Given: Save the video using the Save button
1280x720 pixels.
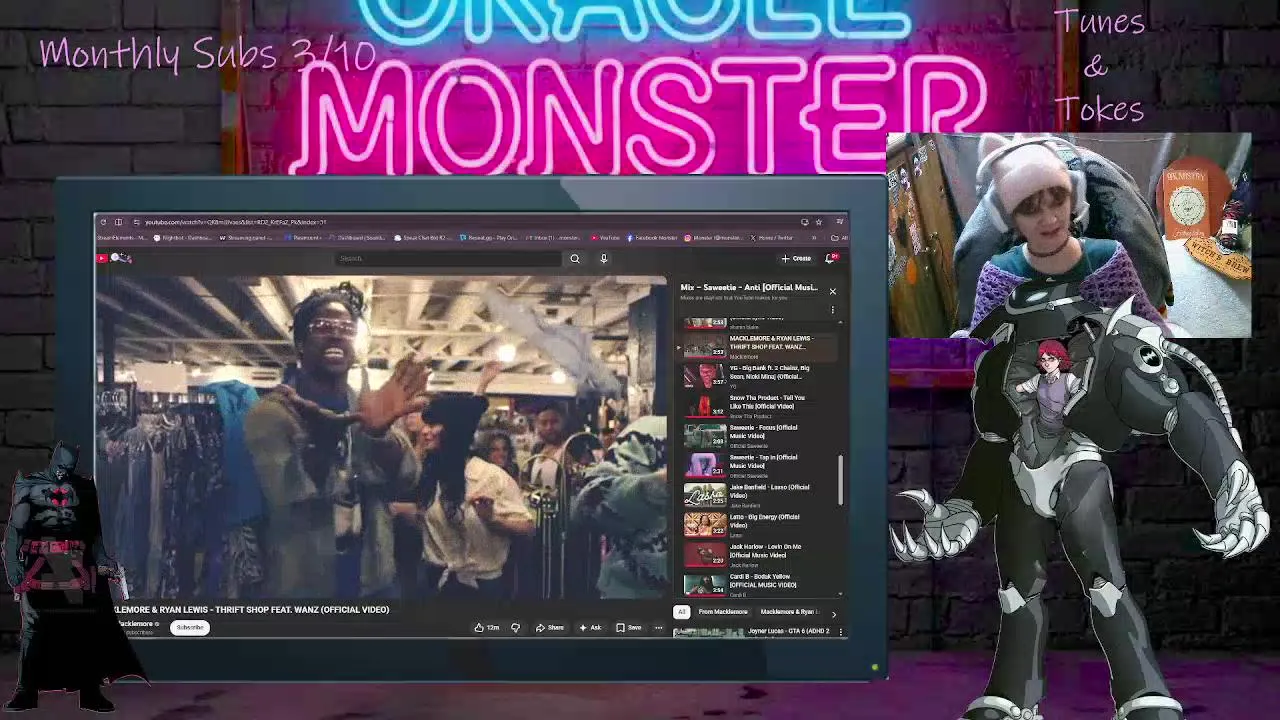Looking at the screenshot, I should pyautogui.click(x=629, y=627).
